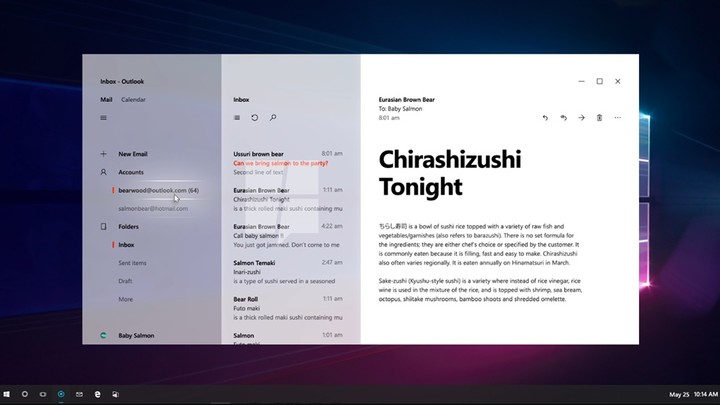Select the salmonbear@hotmail.com account
Viewport: 720px width, 405px height.
point(153,208)
